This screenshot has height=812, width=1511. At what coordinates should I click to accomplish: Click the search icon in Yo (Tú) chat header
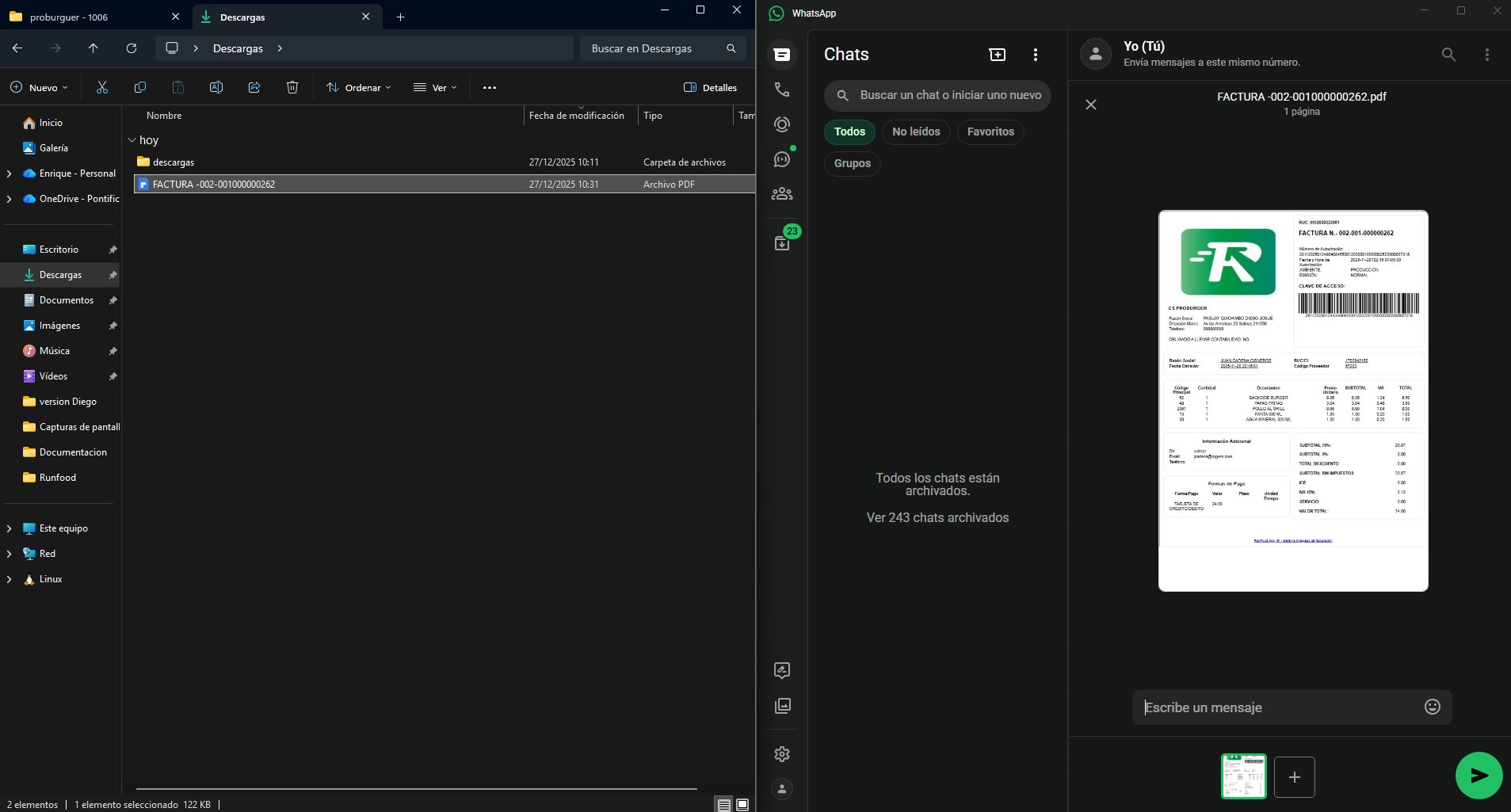(1448, 55)
